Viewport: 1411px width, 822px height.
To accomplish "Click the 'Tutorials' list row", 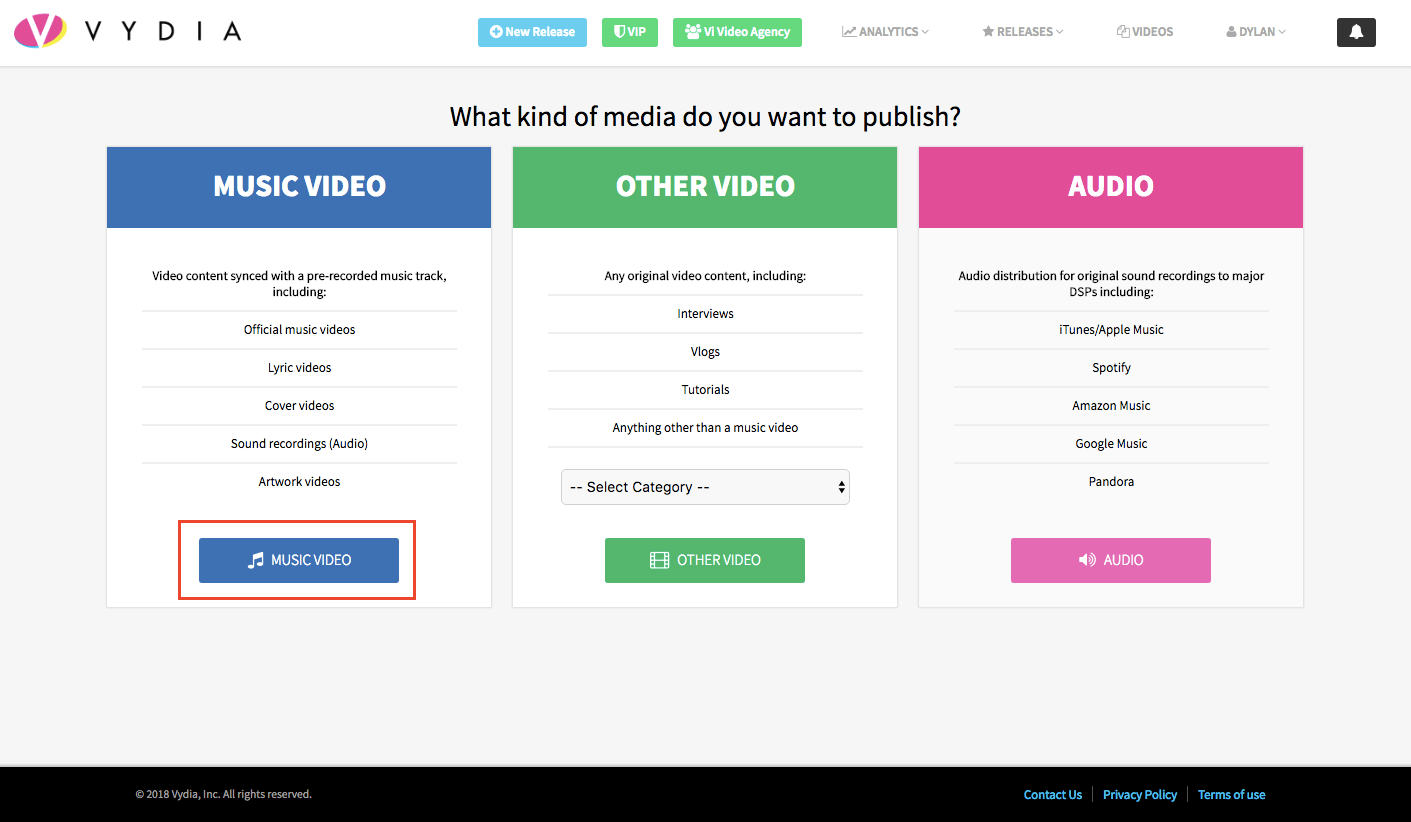I will point(705,390).
